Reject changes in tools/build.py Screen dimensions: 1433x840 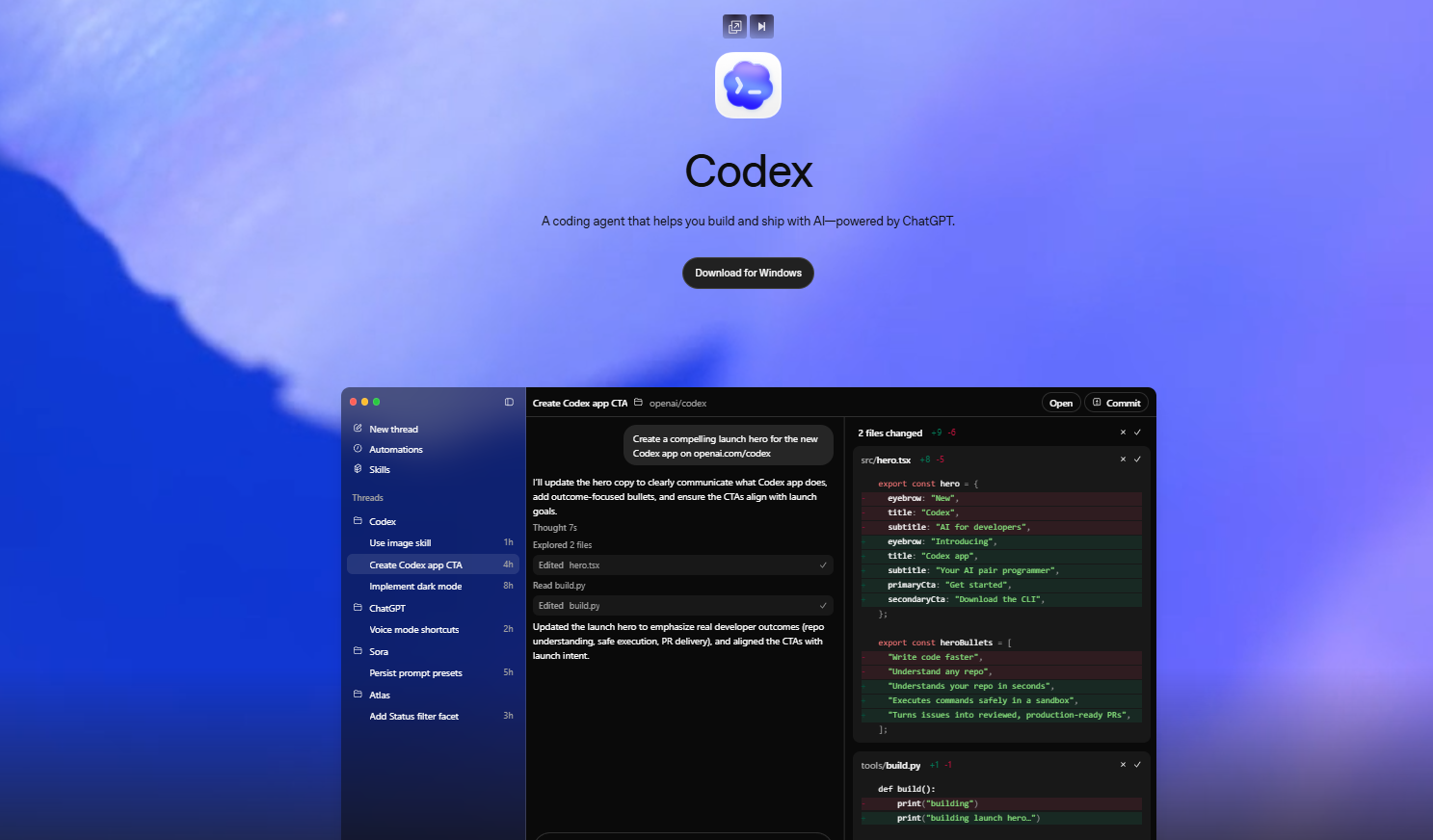[1123, 765]
